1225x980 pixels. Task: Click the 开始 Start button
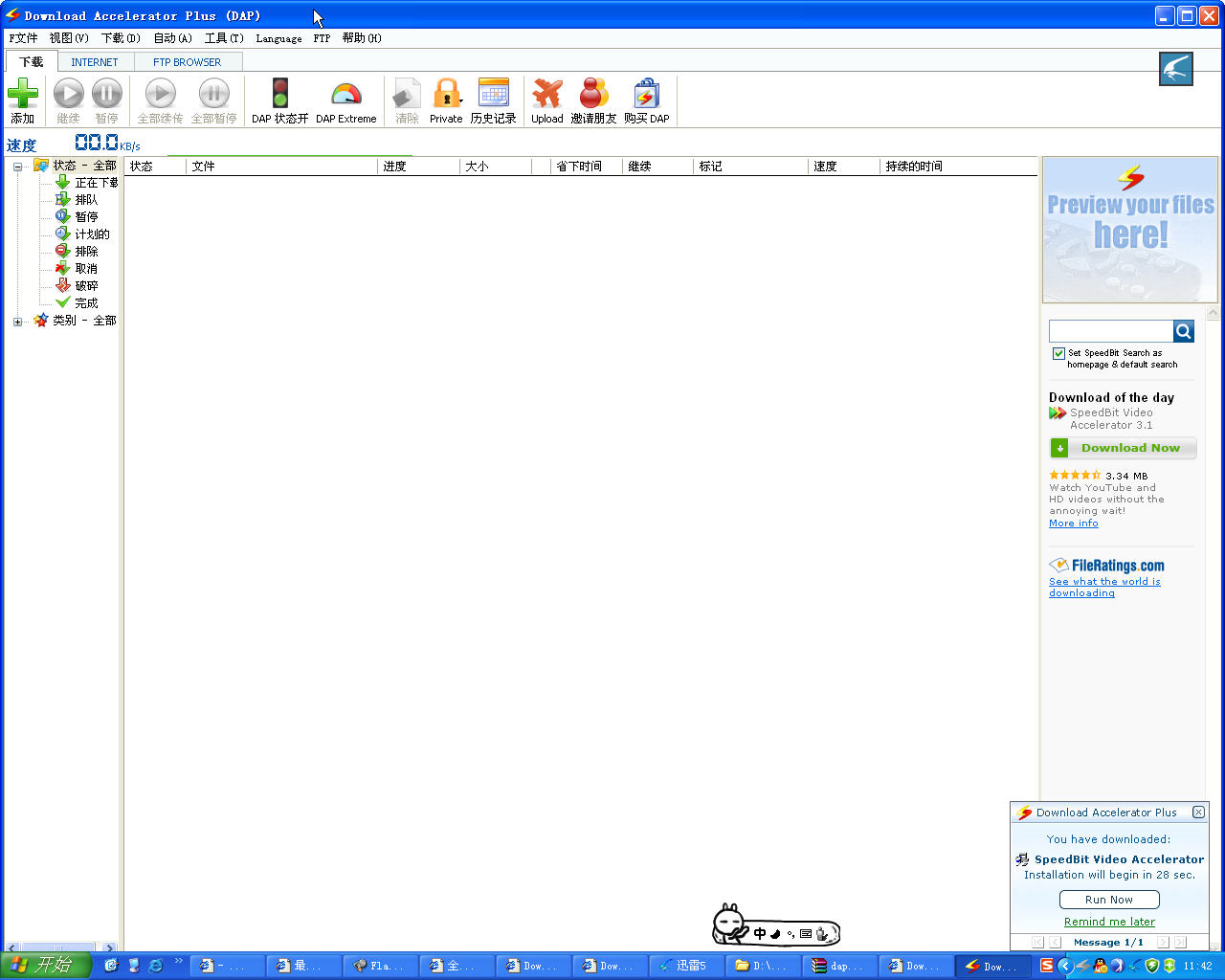(46, 965)
